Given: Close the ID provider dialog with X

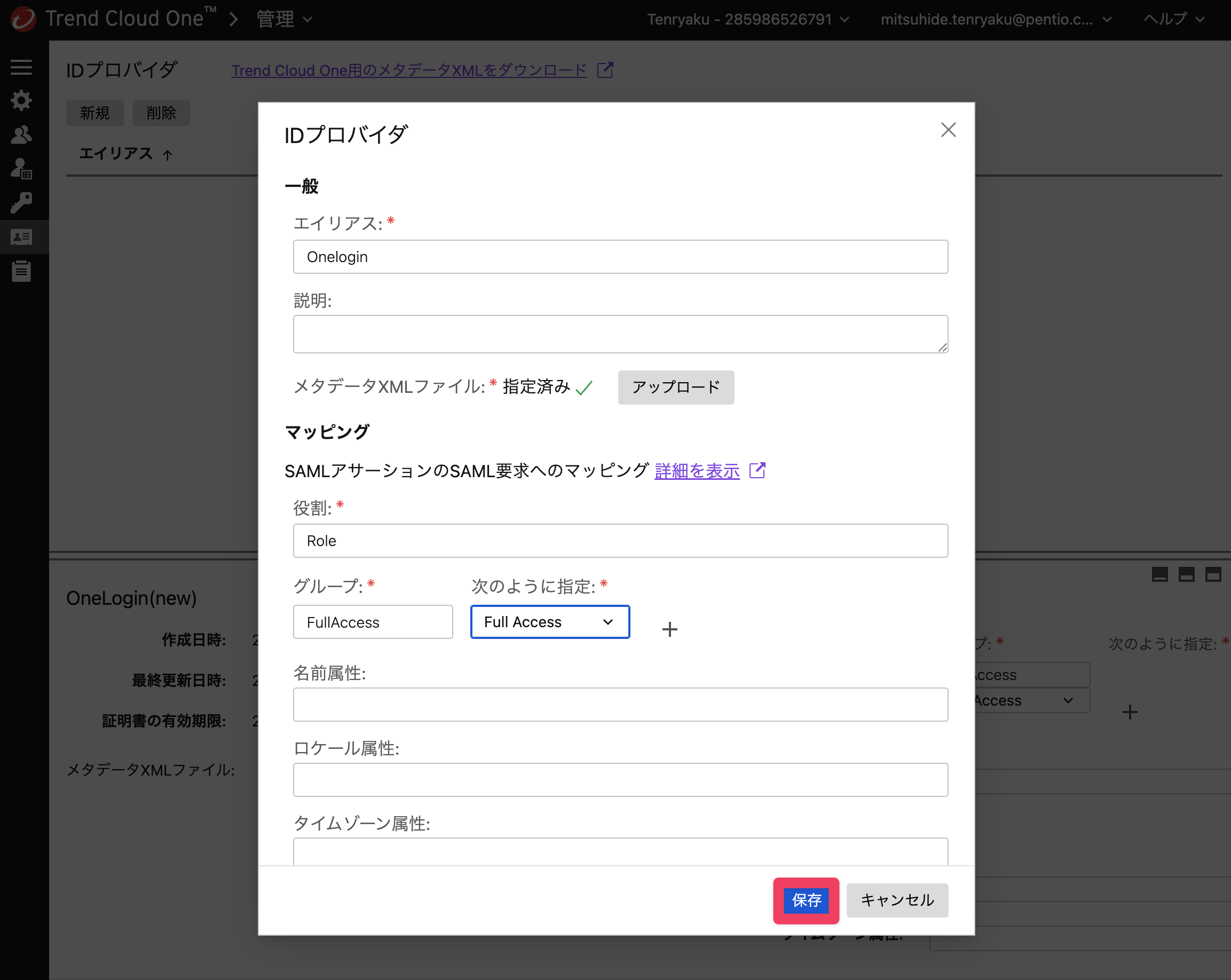Looking at the screenshot, I should [x=949, y=130].
